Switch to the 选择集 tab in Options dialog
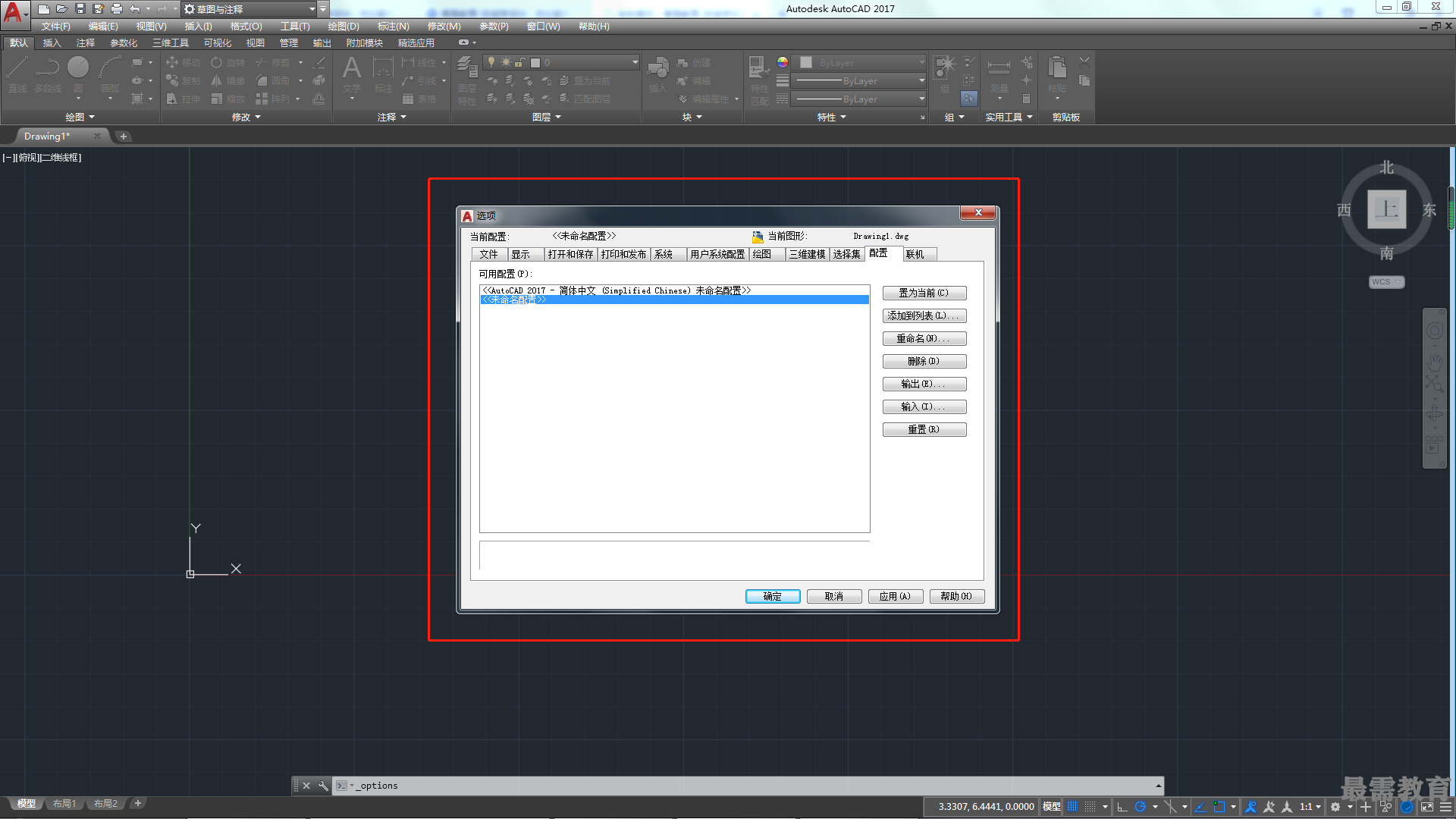Screen dimensions: 1456x819 (847, 255)
